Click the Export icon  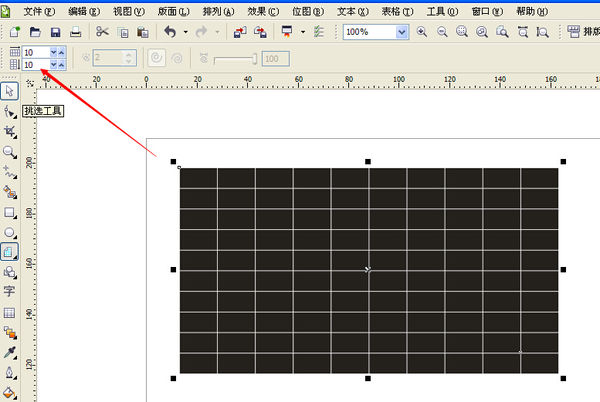coord(260,32)
